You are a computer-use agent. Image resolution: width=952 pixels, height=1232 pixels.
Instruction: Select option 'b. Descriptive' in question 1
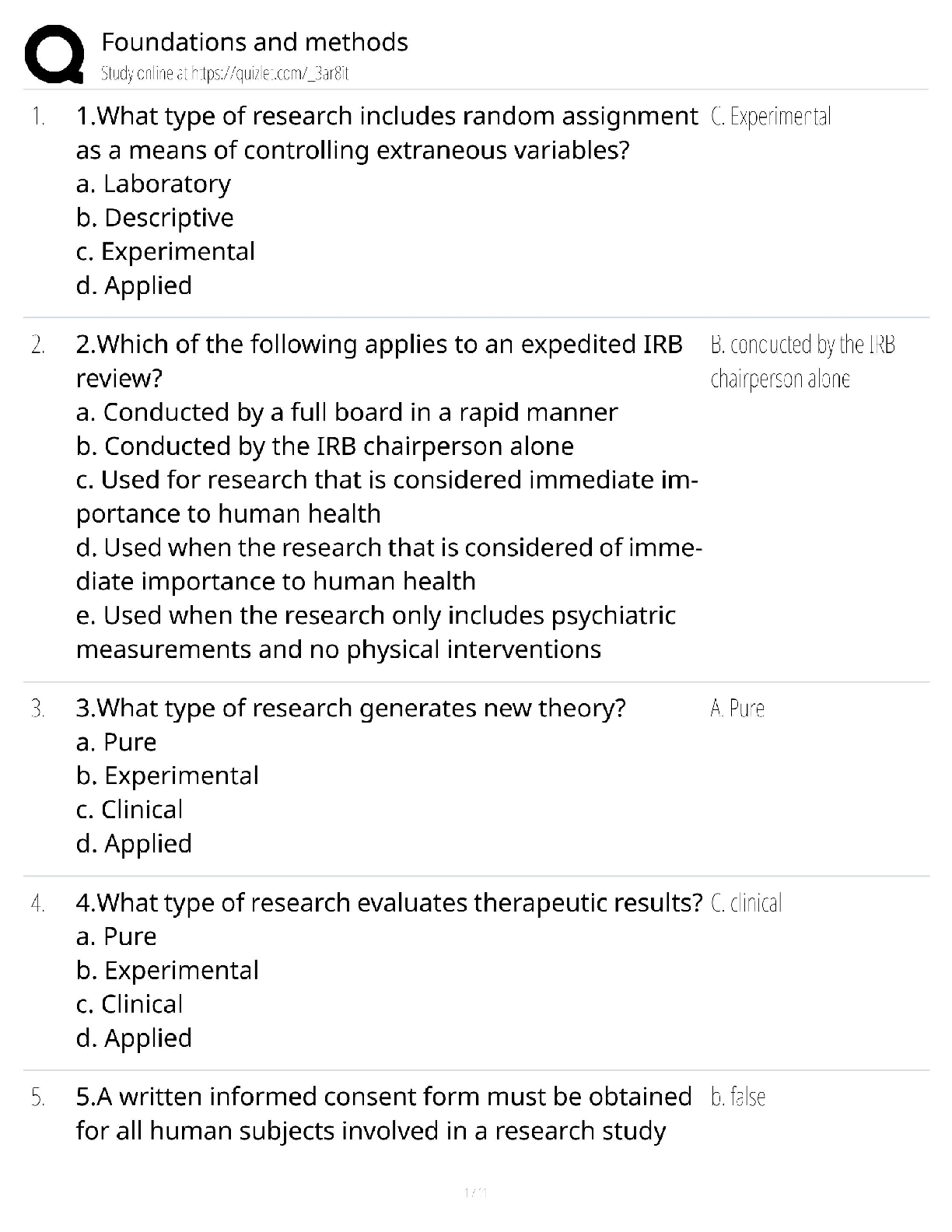click(155, 218)
